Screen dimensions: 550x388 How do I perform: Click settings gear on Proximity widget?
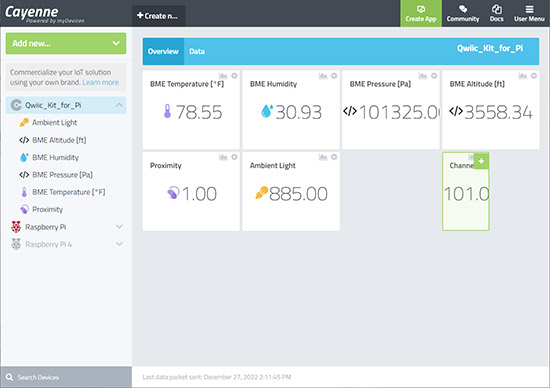click(x=234, y=157)
